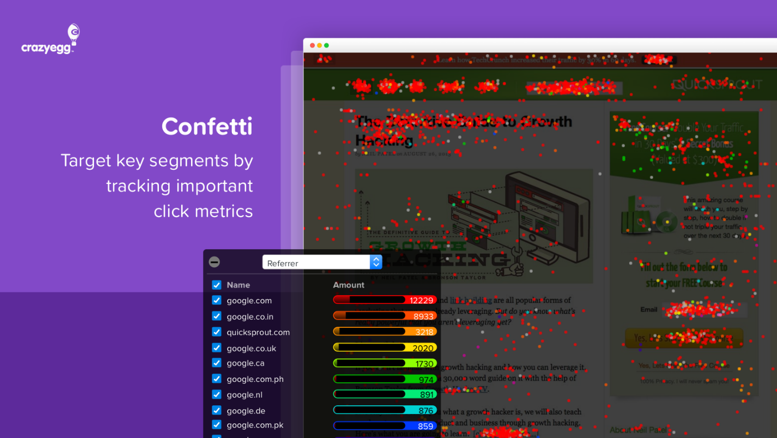Click the blue google.com.pk amount bar 859
777x439 pixels.
pyautogui.click(x=385, y=426)
